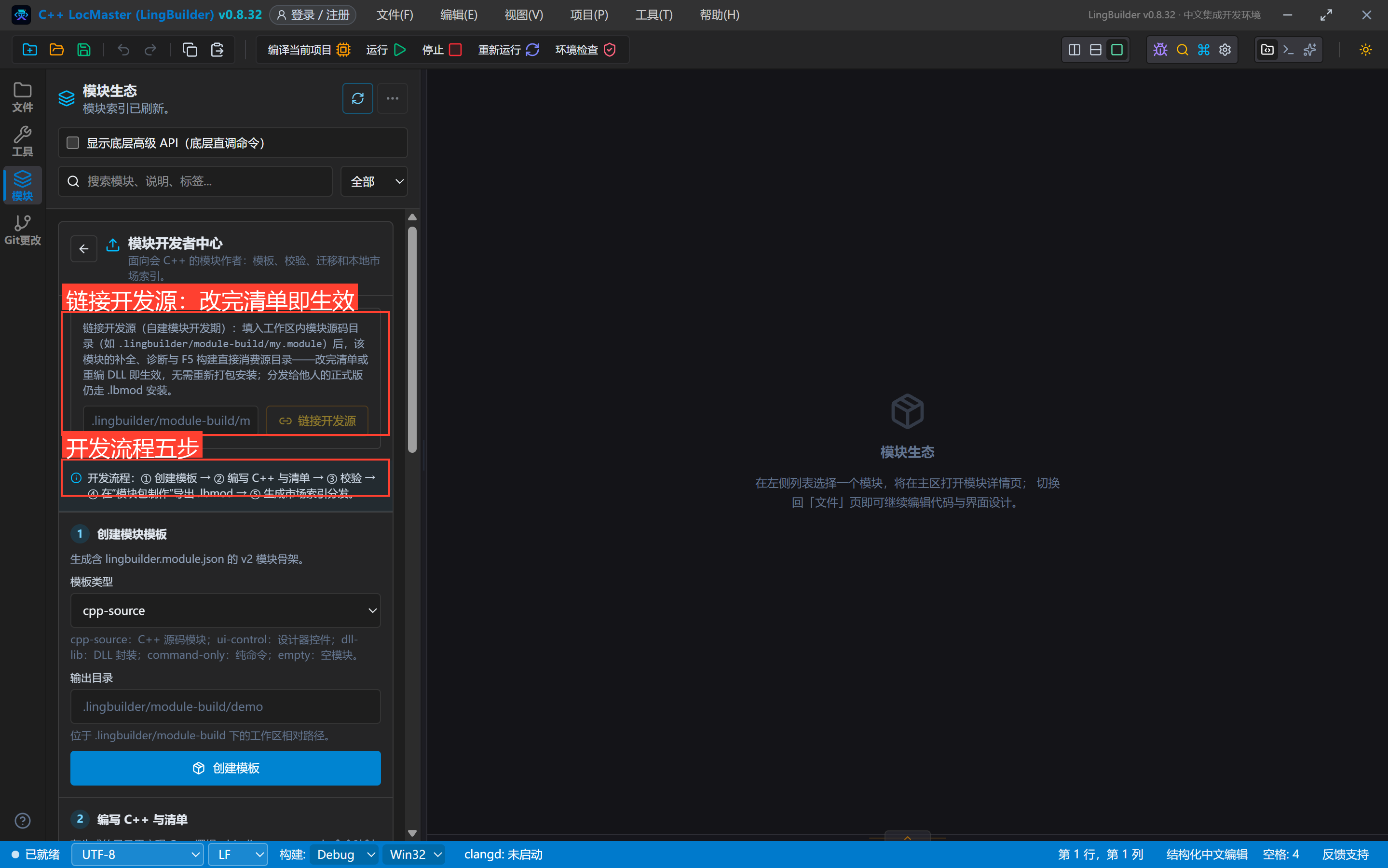This screenshot has height=868, width=1388.
Task: Open the purple debug bug icon
Action: 1161,50
